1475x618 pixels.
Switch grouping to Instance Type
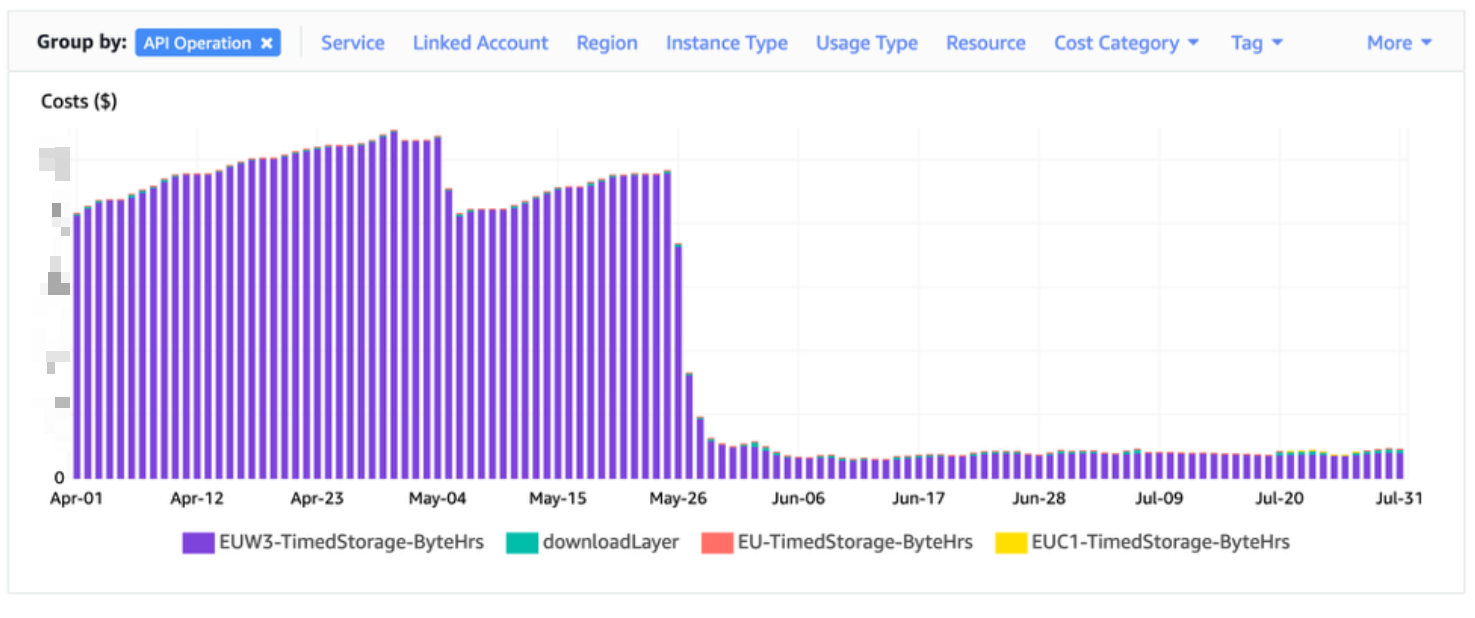[726, 43]
